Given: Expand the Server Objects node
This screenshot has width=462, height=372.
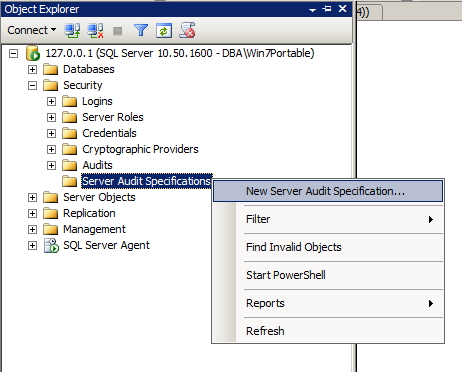Looking at the screenshot, I should pyautogui.click(x=32, y=197).
